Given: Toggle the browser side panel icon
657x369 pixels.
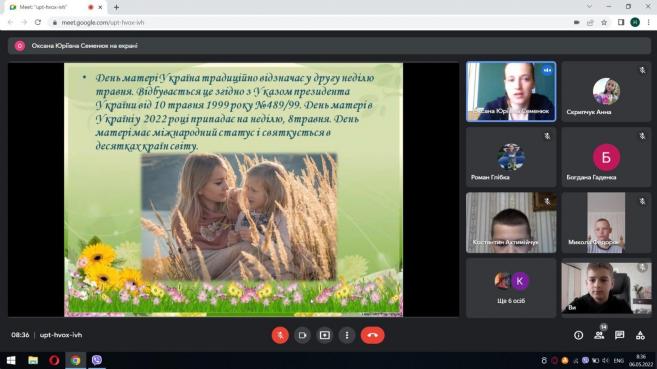Looking at the screenshot, I should (621, 22).
